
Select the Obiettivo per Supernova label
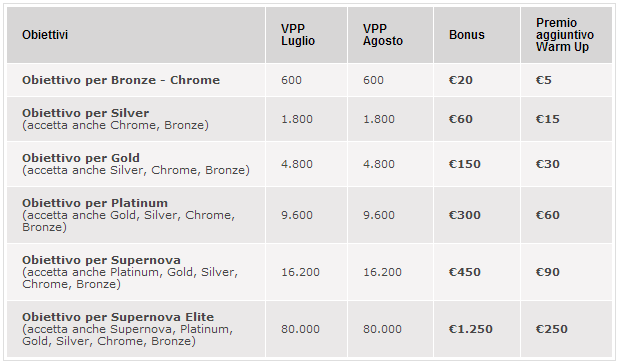[x=101, y=260]
